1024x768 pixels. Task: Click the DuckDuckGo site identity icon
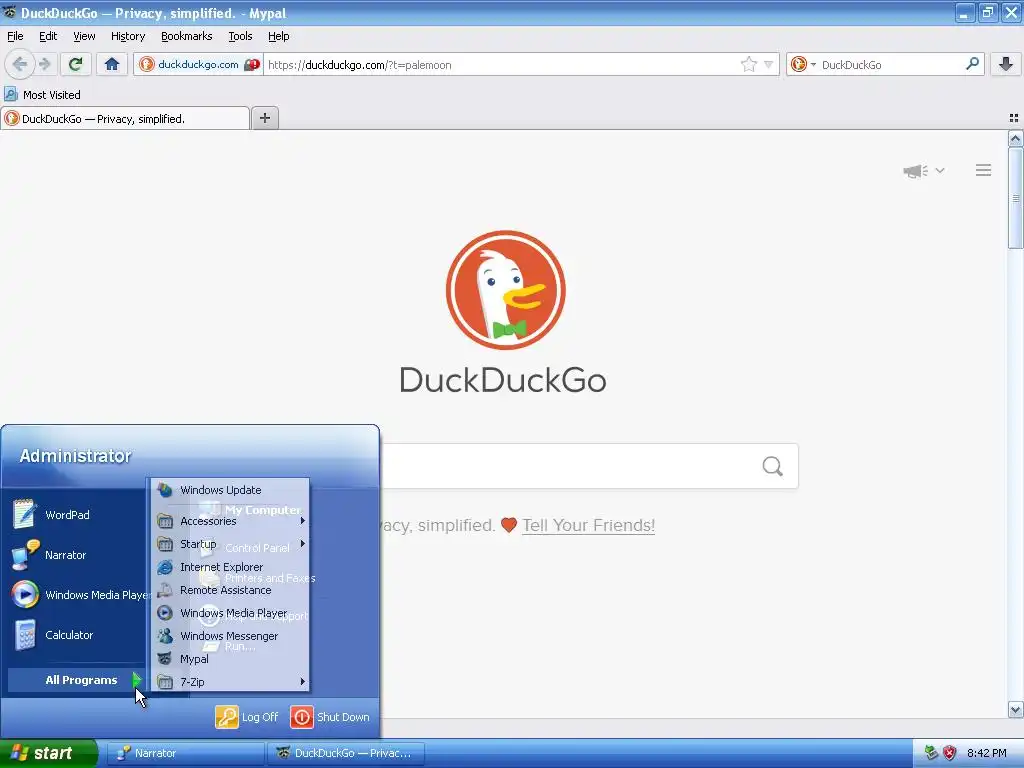tap(147, 64)
